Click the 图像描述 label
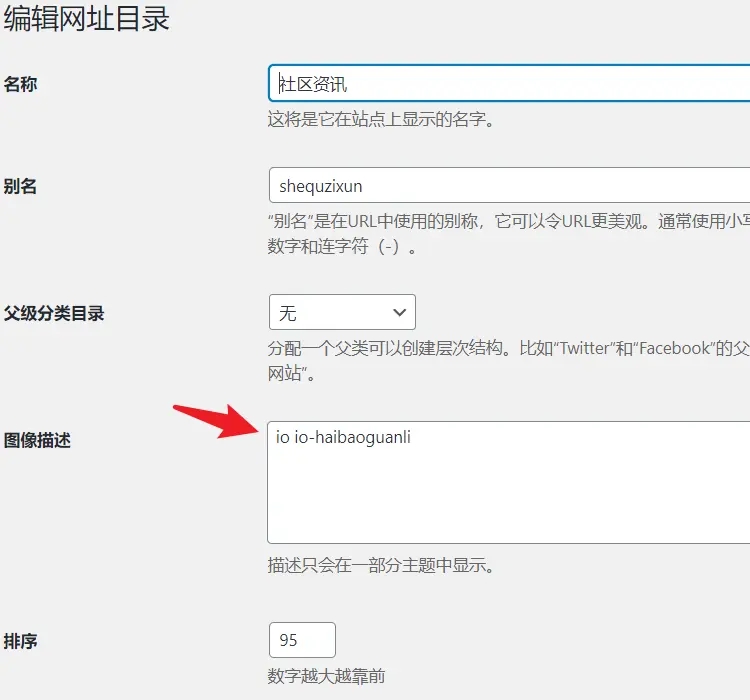Screen dimensions: 750x700 (38, 439)
